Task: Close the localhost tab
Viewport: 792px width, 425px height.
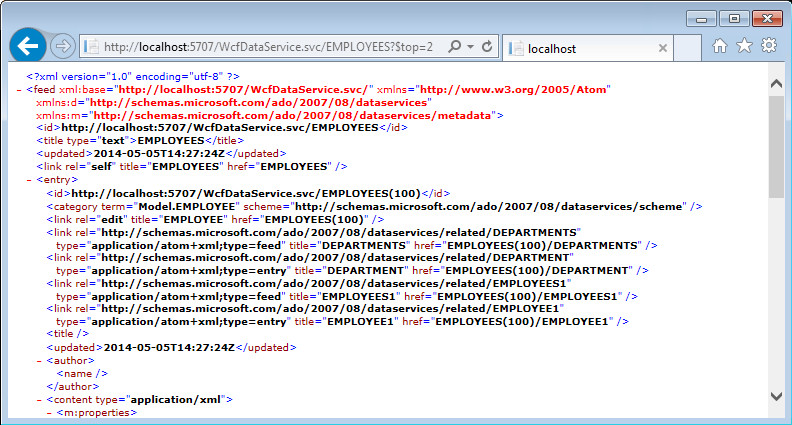Action: 663,49
